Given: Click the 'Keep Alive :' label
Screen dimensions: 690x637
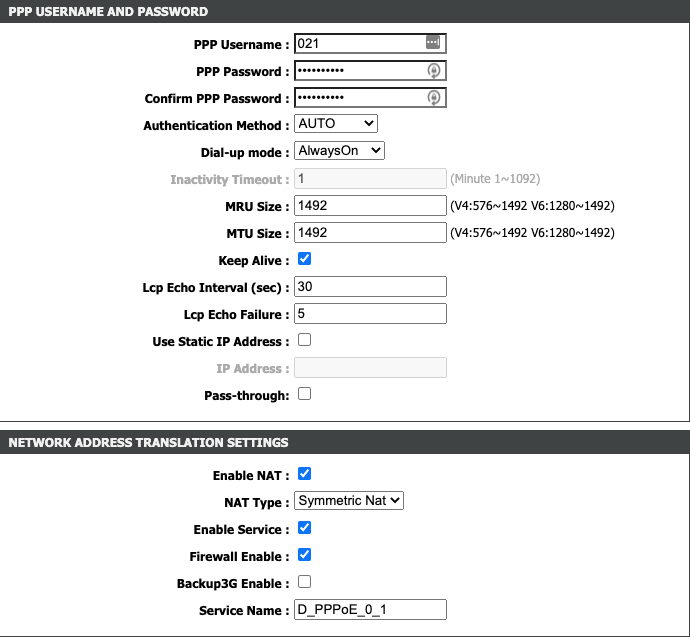Looking at the screenshot, I should tap(253, 260).
